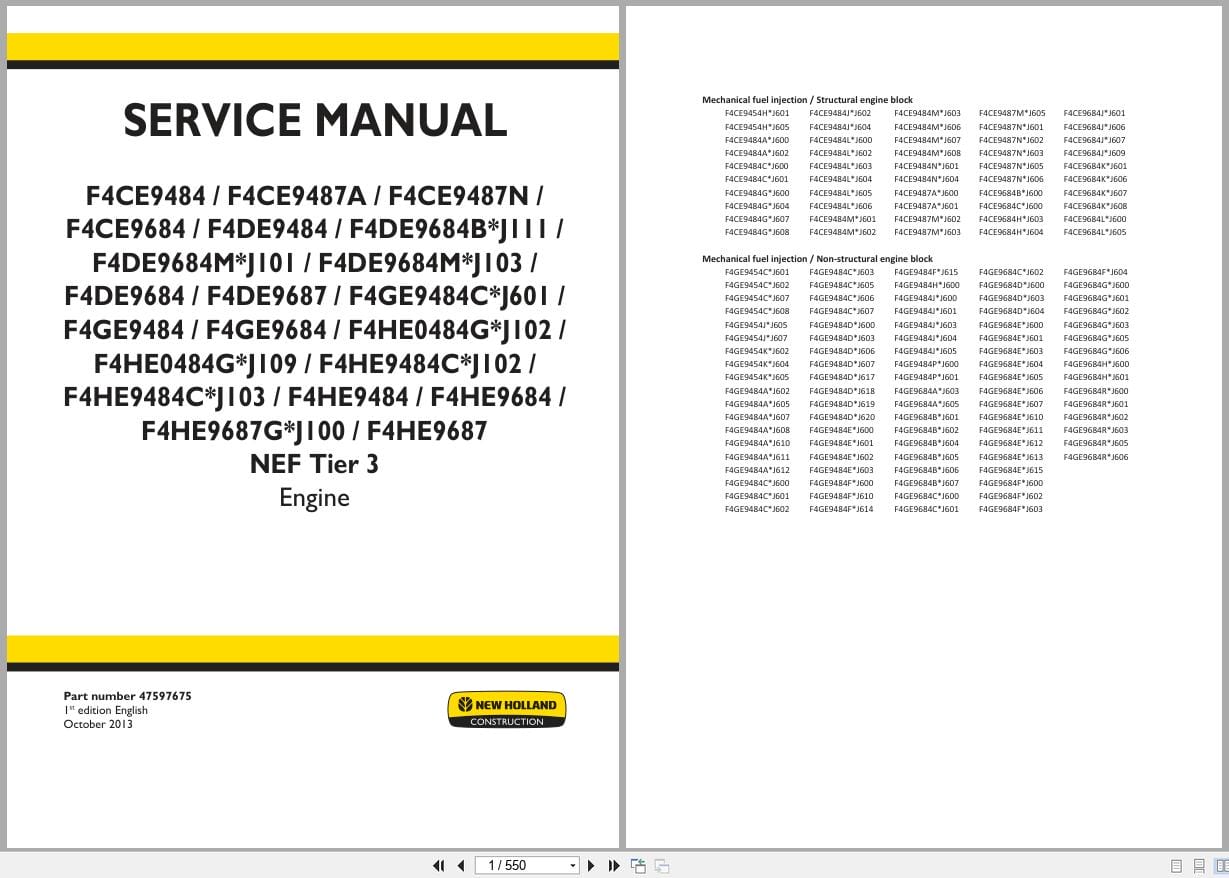Go forward to the next view

point(661,865)
